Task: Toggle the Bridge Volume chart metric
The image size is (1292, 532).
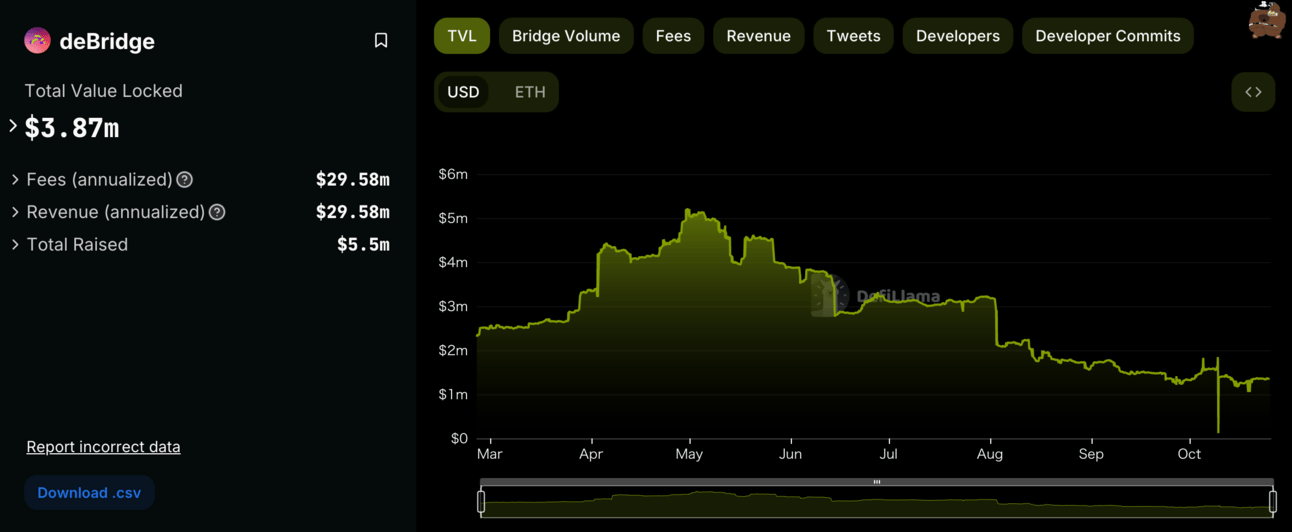Action: pos(566,36)
